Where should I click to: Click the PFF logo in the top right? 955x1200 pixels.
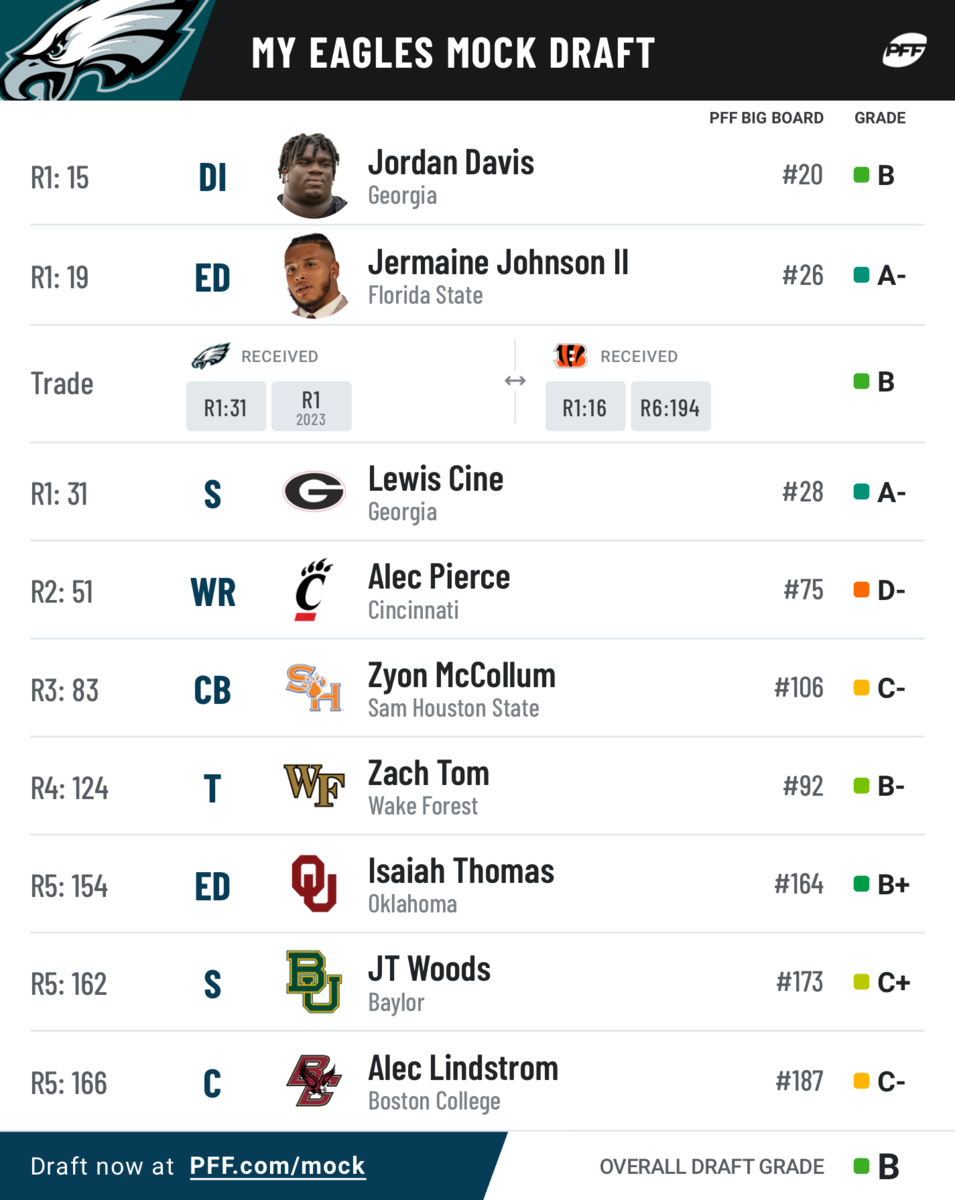tap(905, 50)
